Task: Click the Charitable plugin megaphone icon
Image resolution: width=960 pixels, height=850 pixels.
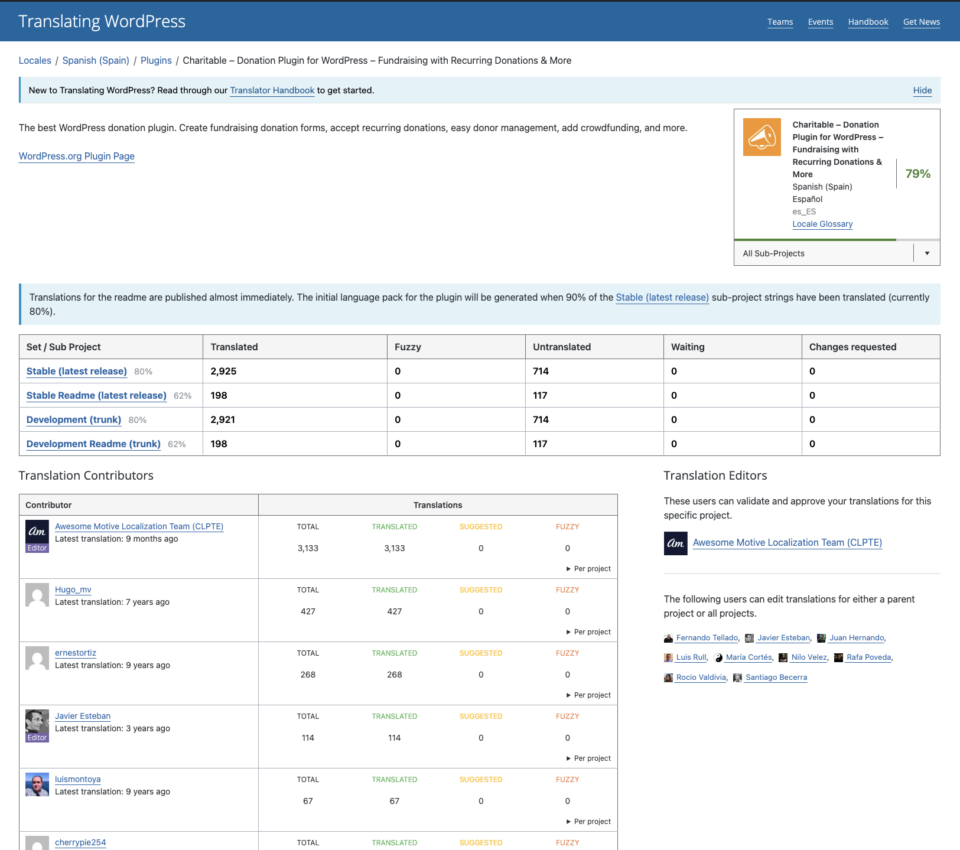Action: click(x=762, y=137)
